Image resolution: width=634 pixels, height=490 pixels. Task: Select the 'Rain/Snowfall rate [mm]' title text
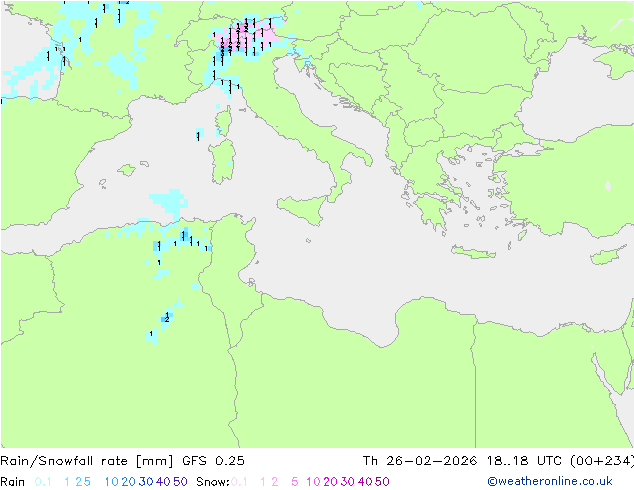click(x=87, y=461)
